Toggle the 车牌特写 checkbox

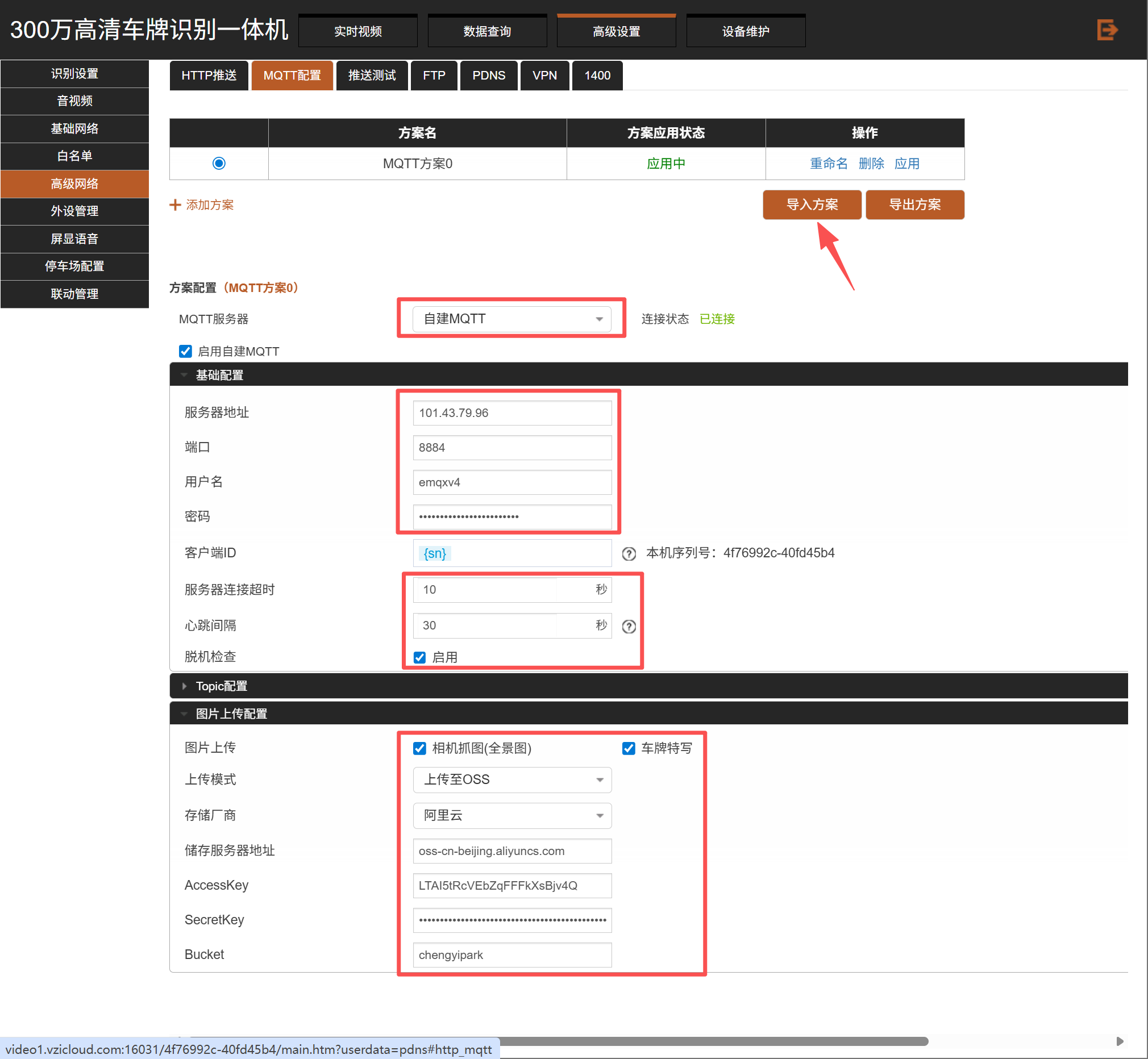click(629, 748)
